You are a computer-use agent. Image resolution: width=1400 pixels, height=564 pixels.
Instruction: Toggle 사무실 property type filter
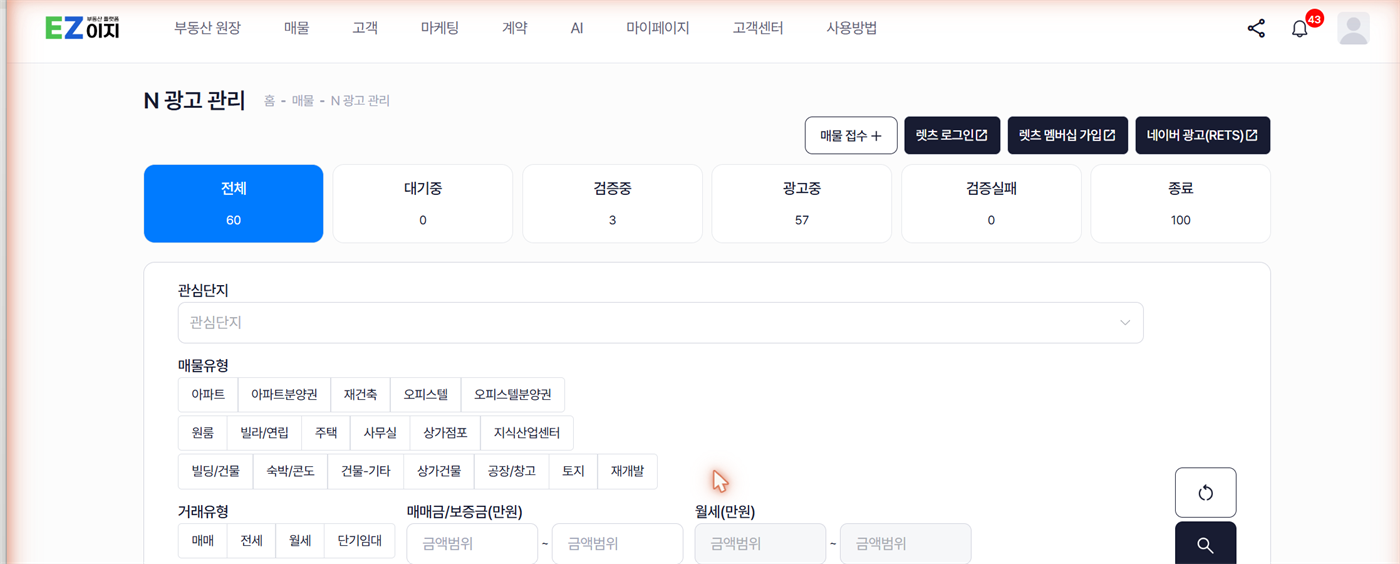(x=380, y=433)
